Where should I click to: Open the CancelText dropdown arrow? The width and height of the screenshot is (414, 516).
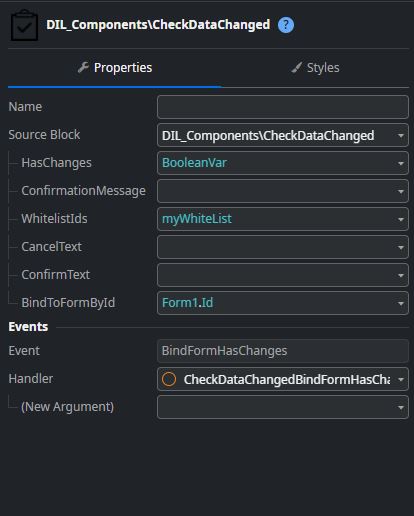coord(401,247)
